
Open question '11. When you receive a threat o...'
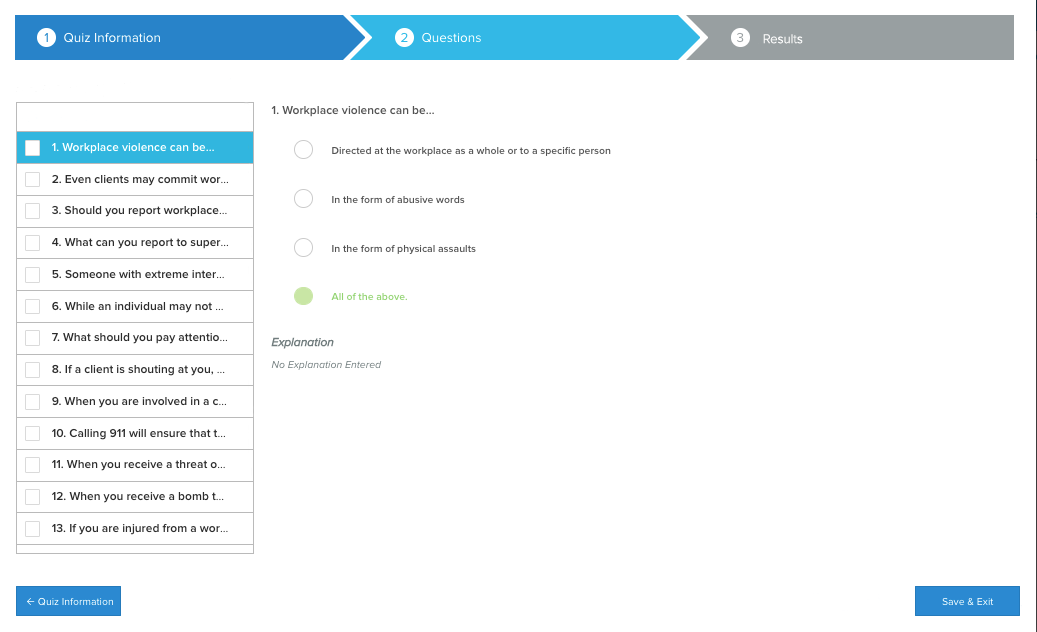click(x=135, y=465)
